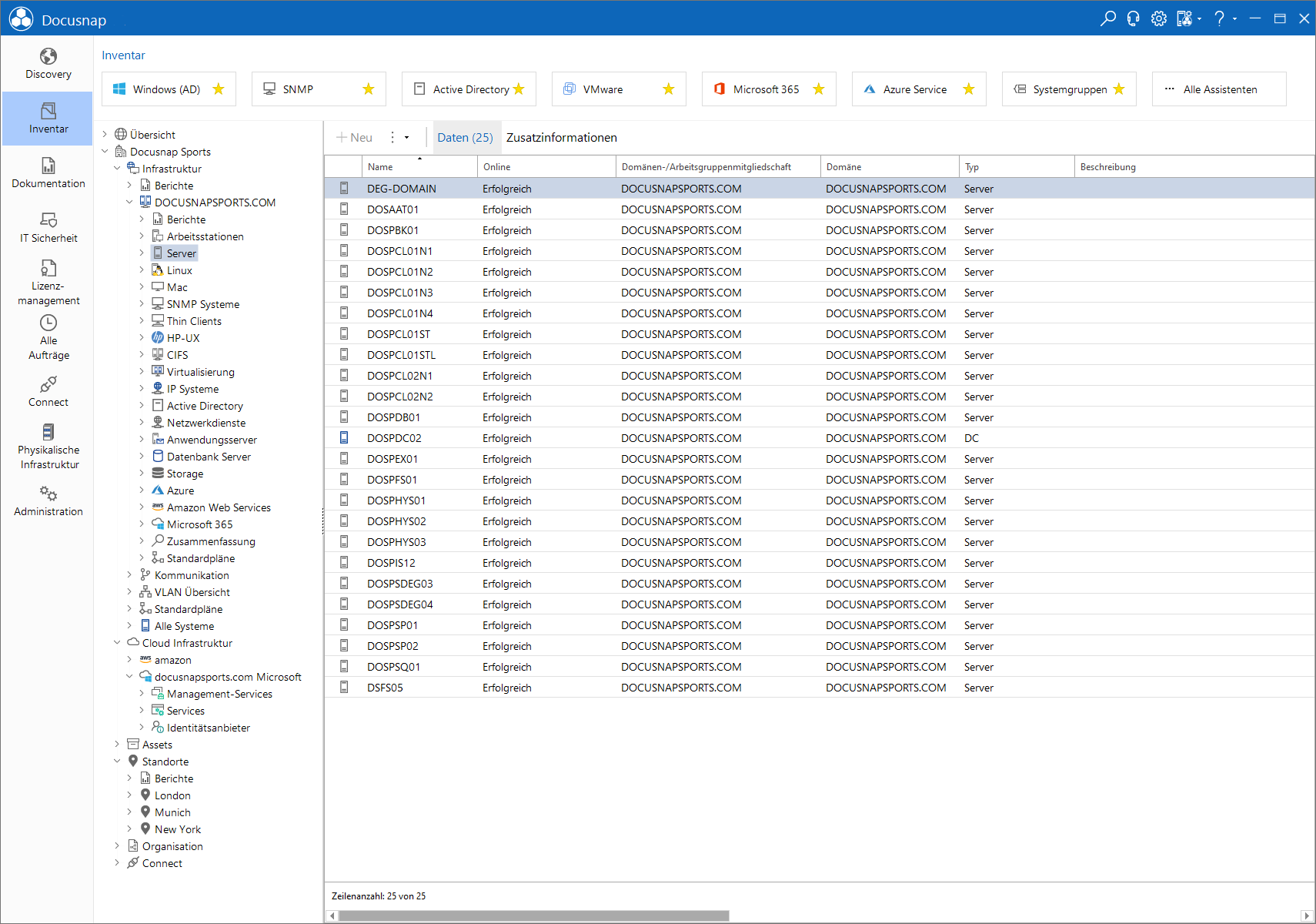Sort table by Typ column header
The width and height of the screenshot is (1316, 924).
click(1016, 166)
